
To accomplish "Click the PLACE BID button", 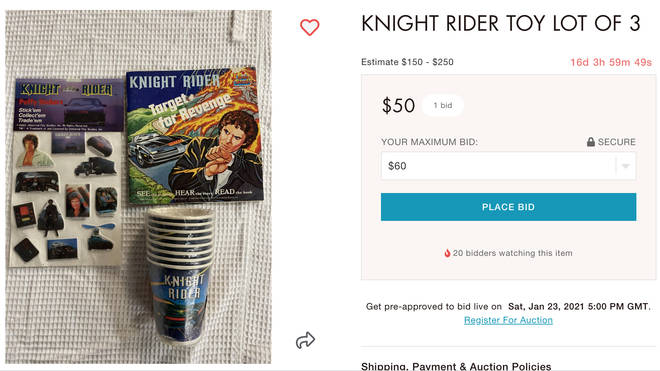I will [x=508, y=207].
